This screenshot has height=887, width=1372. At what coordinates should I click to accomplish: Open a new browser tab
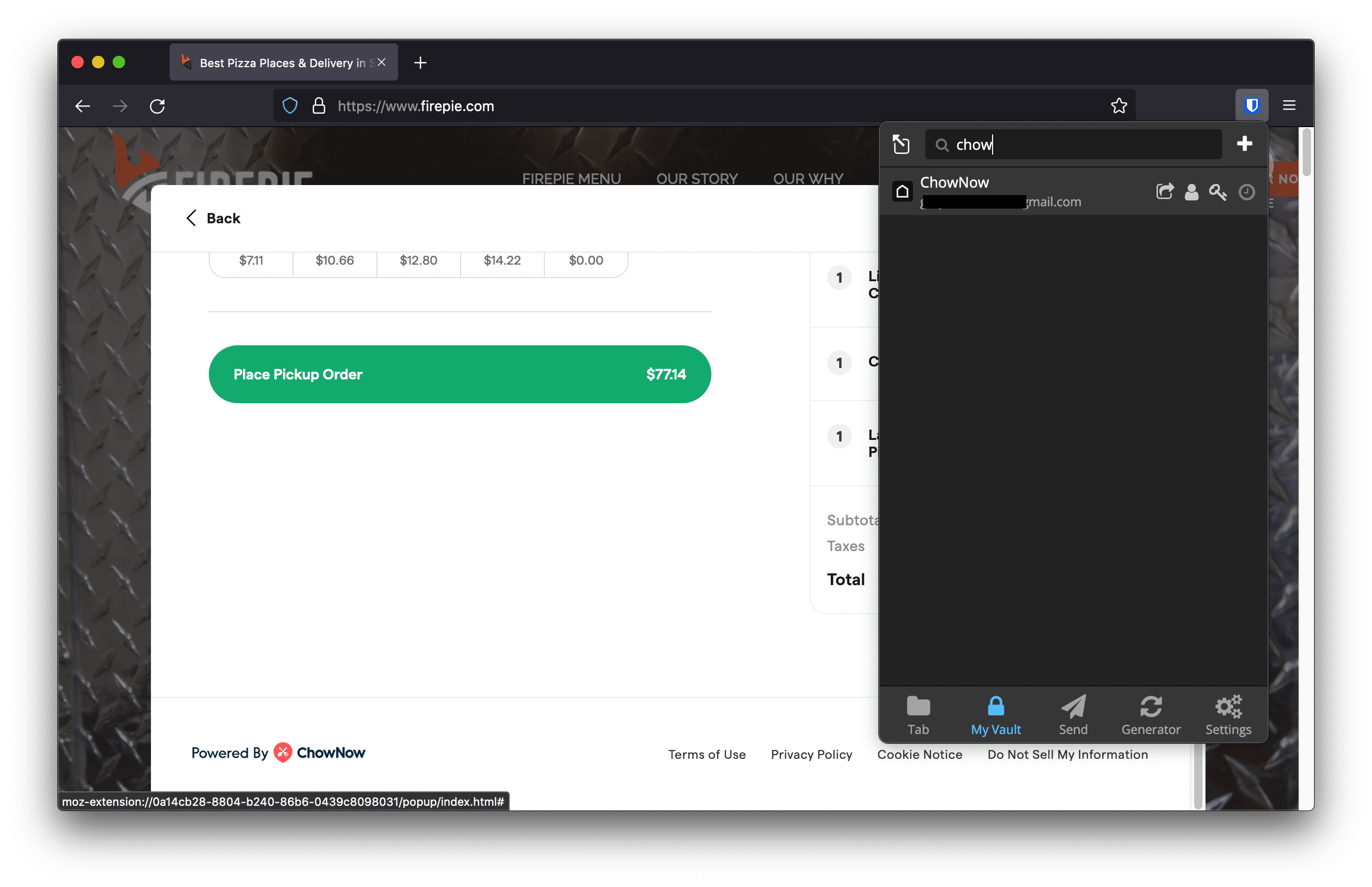tap(420, 63)
